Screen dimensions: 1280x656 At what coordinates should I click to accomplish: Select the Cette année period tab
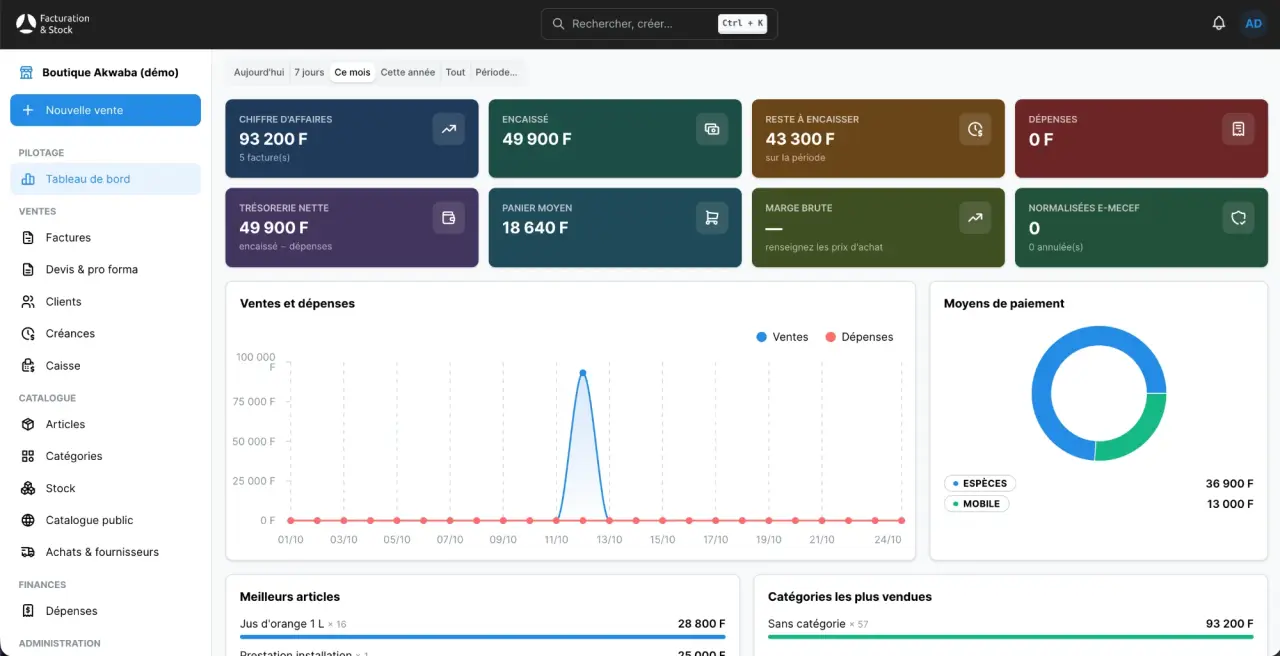click(x=408, y=72)
